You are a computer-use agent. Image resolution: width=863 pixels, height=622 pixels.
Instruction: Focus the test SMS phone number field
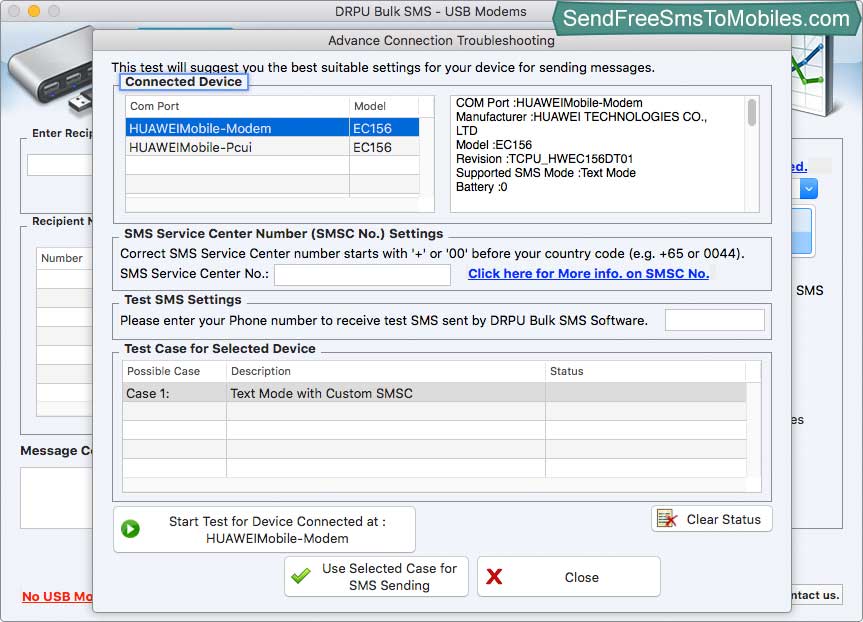714,320
